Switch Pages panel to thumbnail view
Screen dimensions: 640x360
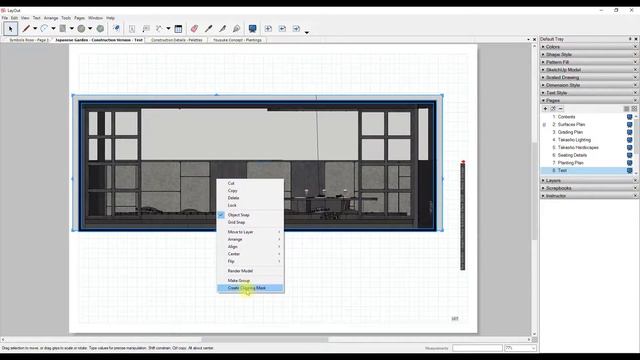click(x=634, y=109)
